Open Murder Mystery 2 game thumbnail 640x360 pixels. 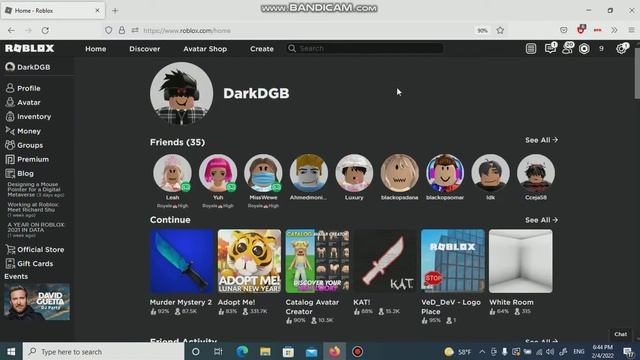(x=182, y=261)
